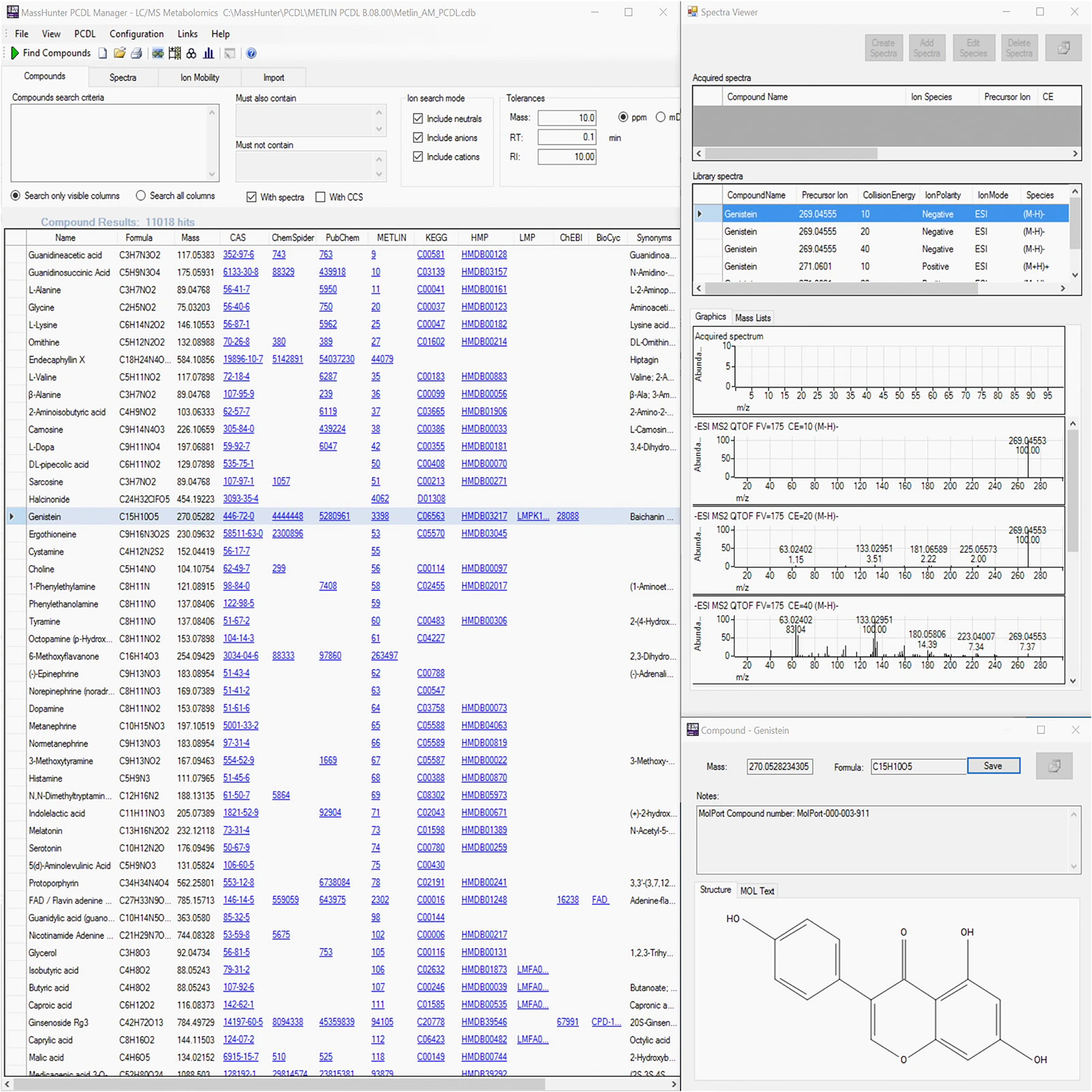Viewport: 1092px width, 1092px height.
Task: Open HMDB03217 link in Genistein row
Action: pos(484,517)
